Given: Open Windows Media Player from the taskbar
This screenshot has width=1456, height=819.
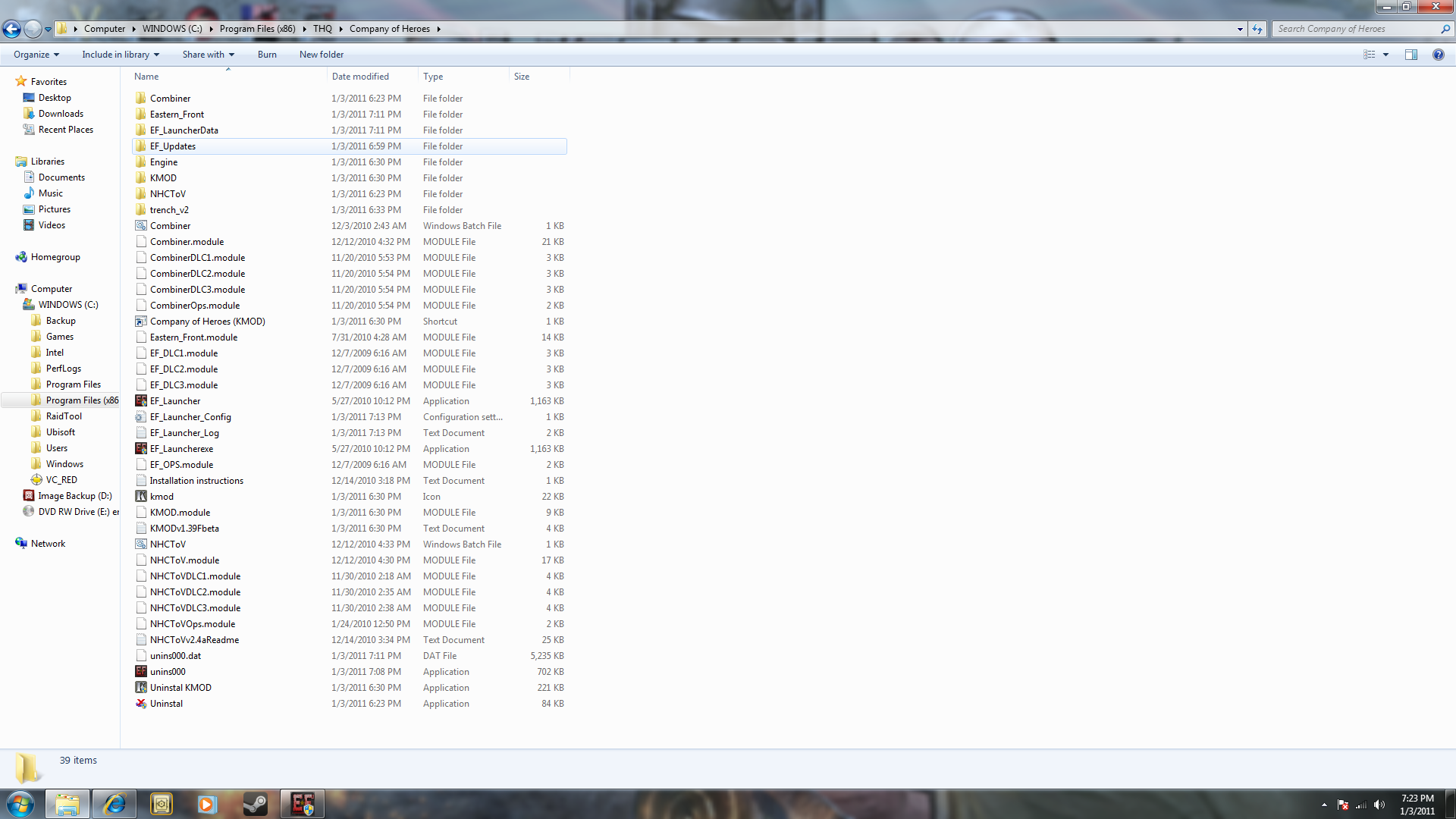Looking at the screenshot, I should tap(207, 804).
